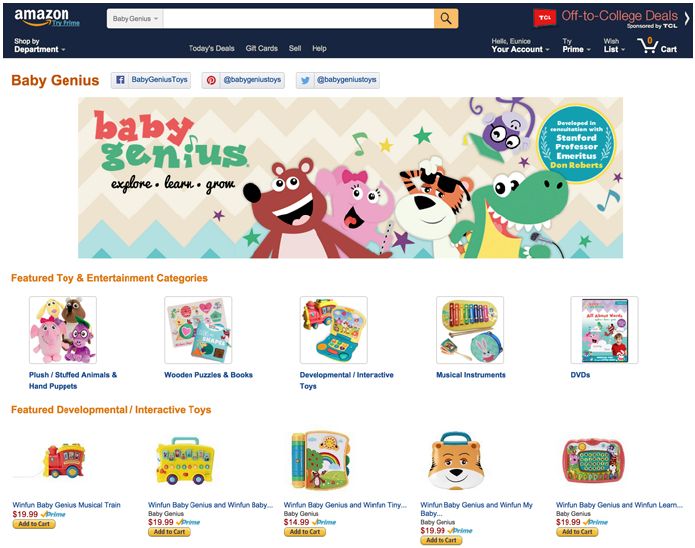Open Musical Instruments category link

coord(471,375)
